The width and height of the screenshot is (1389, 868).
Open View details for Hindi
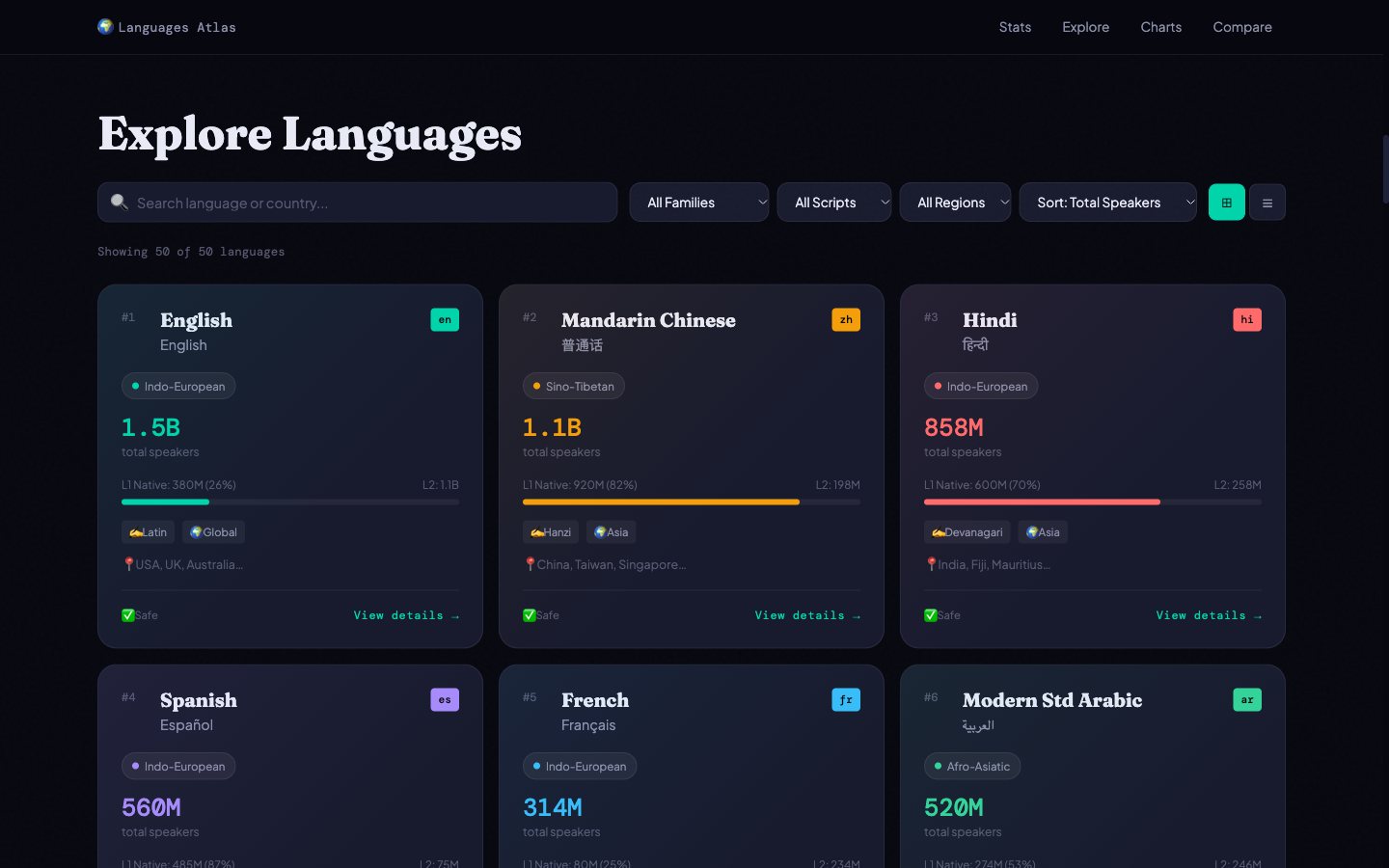click(x=1209, y=615)
